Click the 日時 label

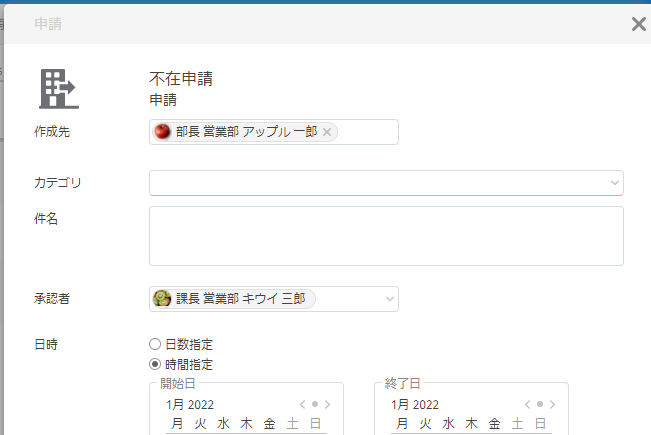46,344
